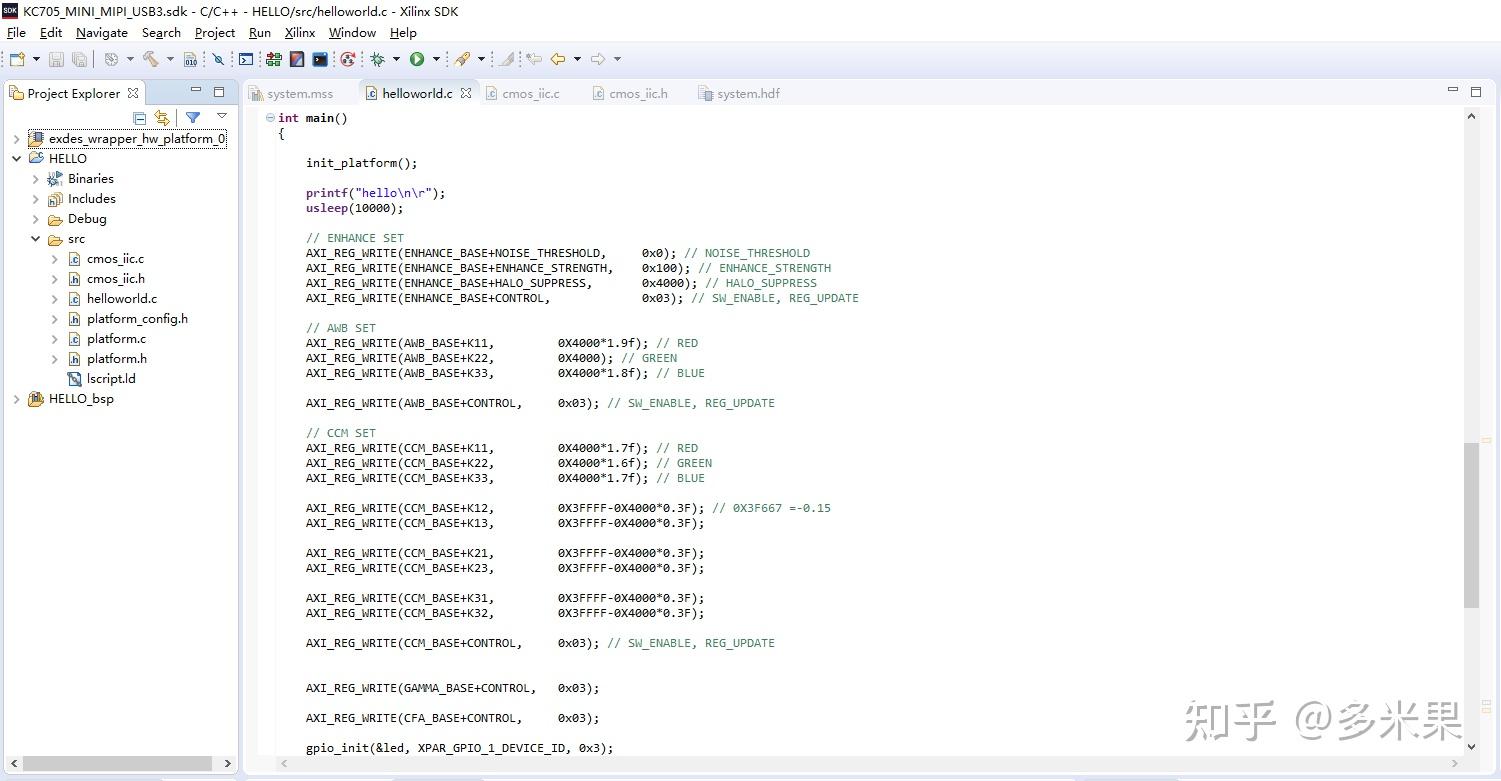Expand the HELLO_bsp project node

tap(16, 399)
